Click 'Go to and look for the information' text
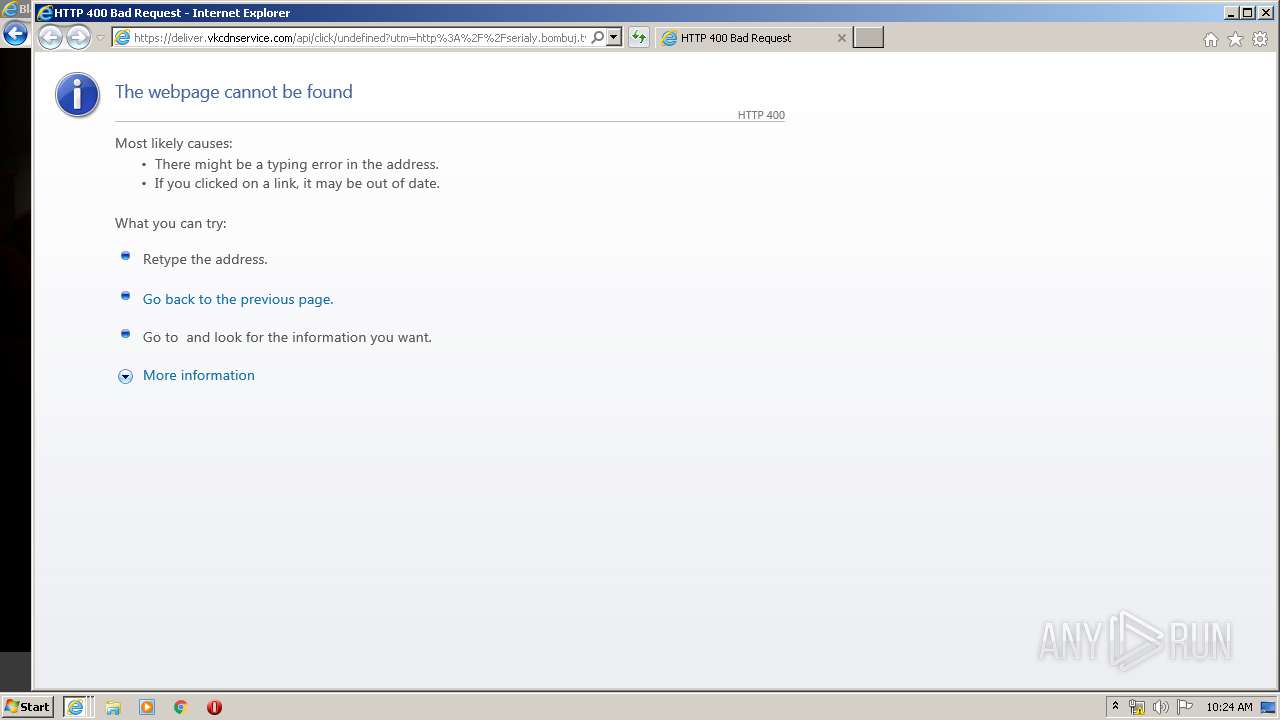The image size is (1280, 720). (287, 337)
